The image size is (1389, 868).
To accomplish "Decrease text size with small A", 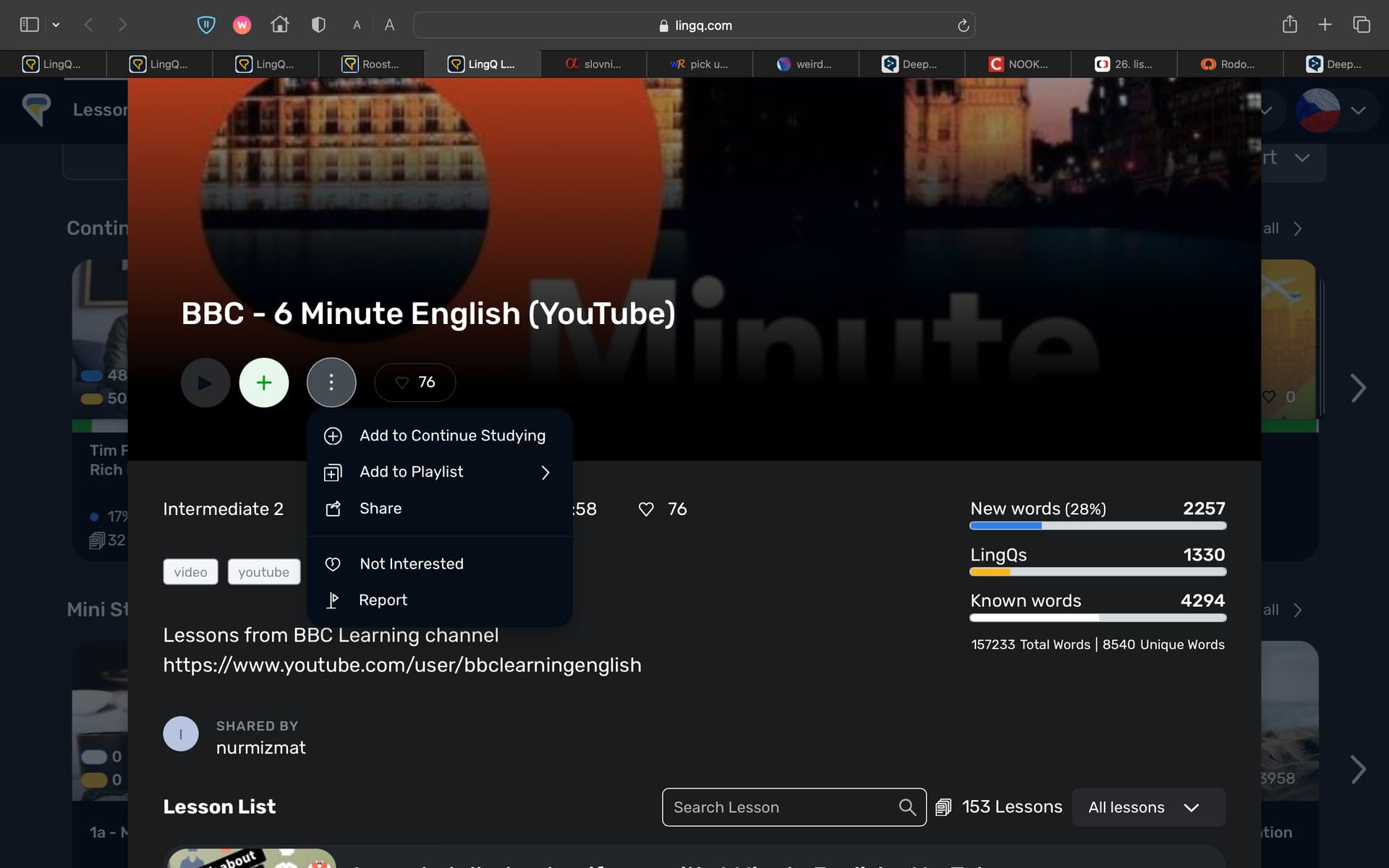I will (x=357, y=25).
